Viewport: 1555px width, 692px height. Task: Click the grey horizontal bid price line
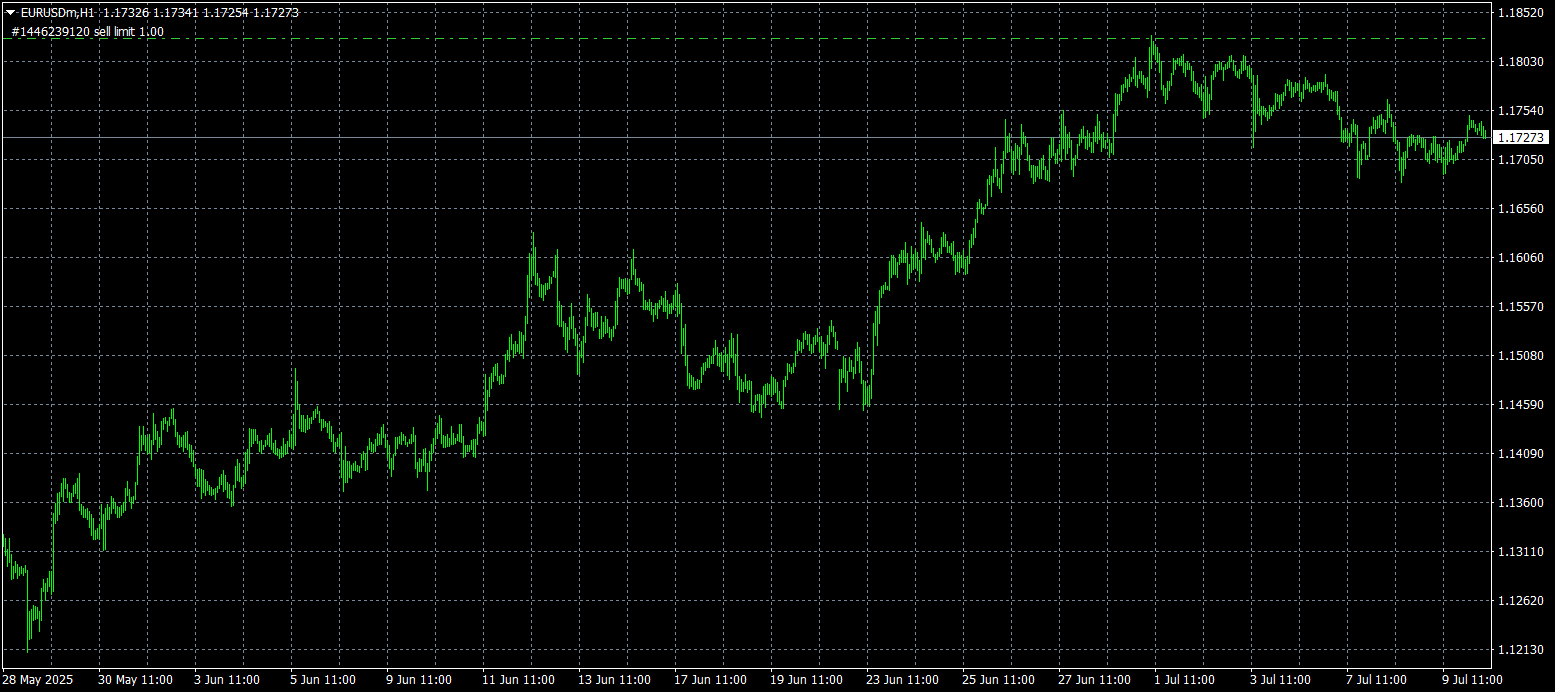click(x=745, y=137)
